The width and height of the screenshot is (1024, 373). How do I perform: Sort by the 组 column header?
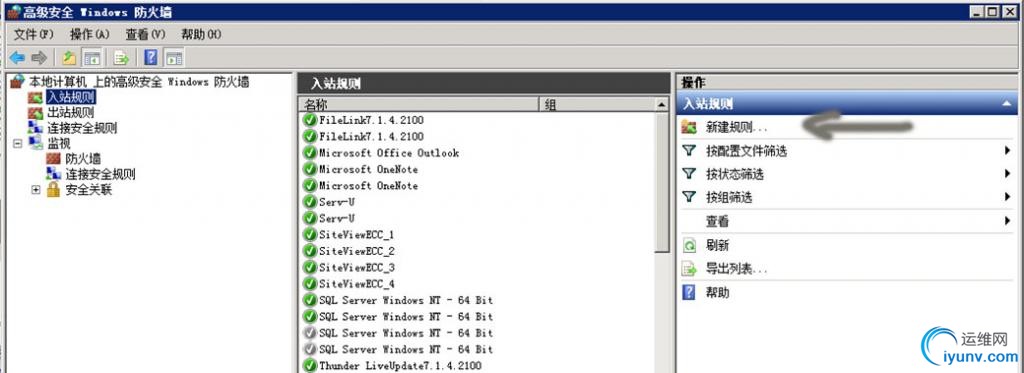point(596,105)
